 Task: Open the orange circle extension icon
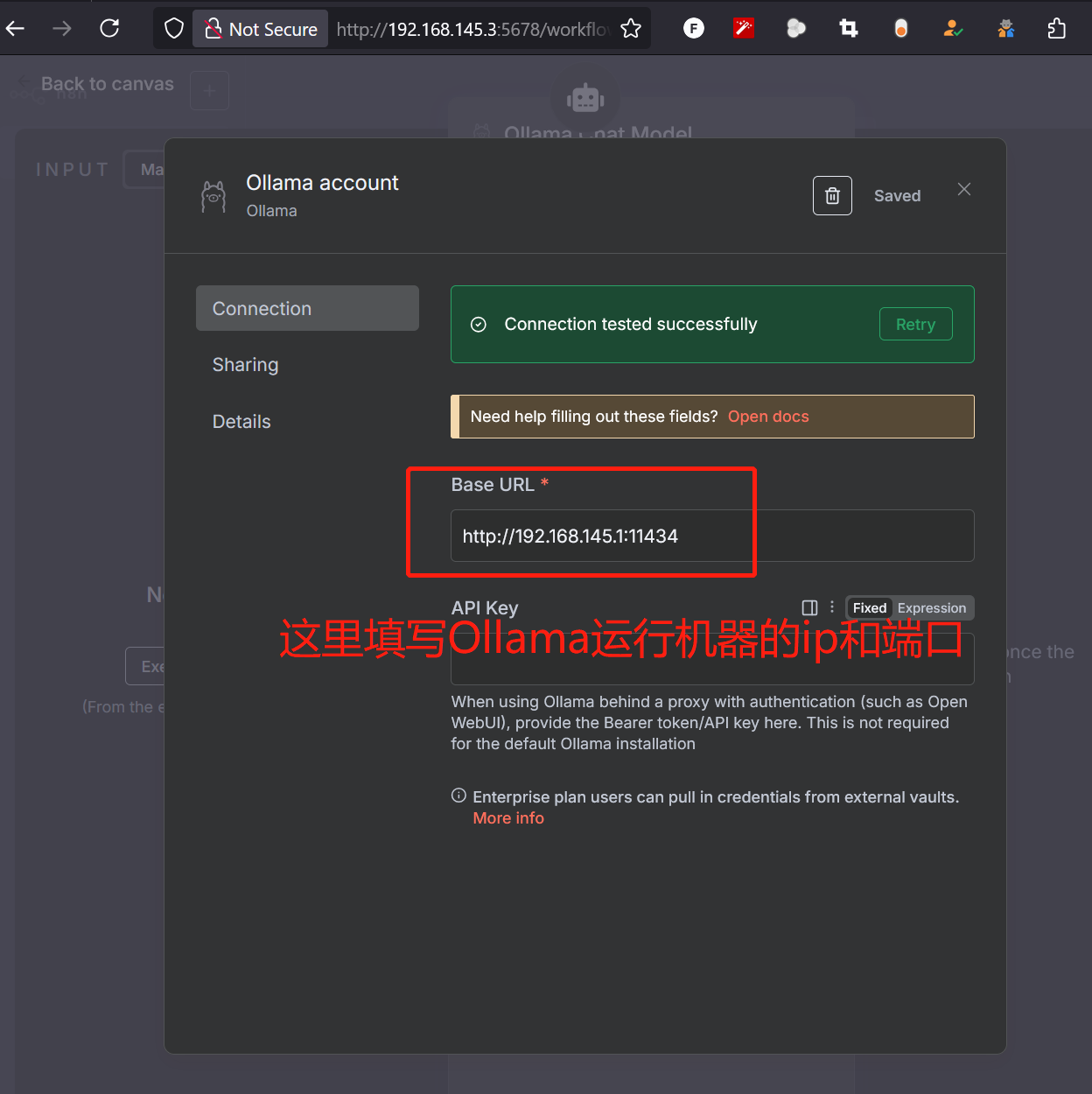(x=901, y=29)
